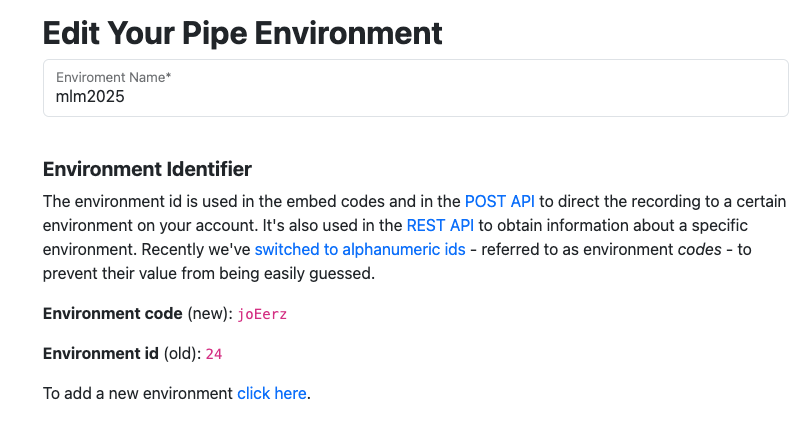Image resolution: width=805 pixels, height=432 pixels.
Task: Click here link to add new environment
Action: (x=271, y=393)
